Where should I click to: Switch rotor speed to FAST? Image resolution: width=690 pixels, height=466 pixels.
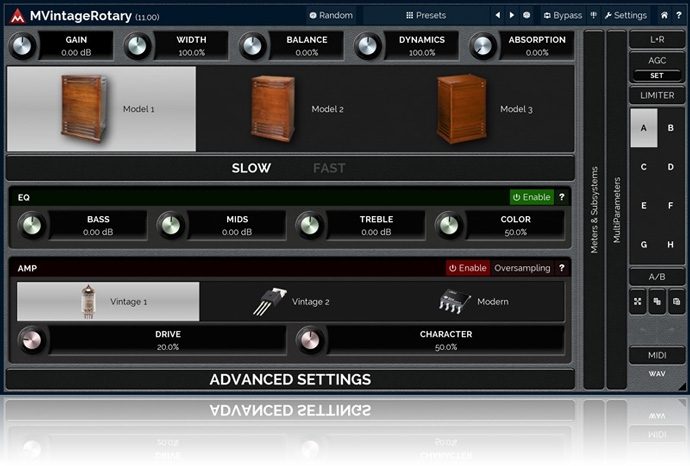coord(329,168)
